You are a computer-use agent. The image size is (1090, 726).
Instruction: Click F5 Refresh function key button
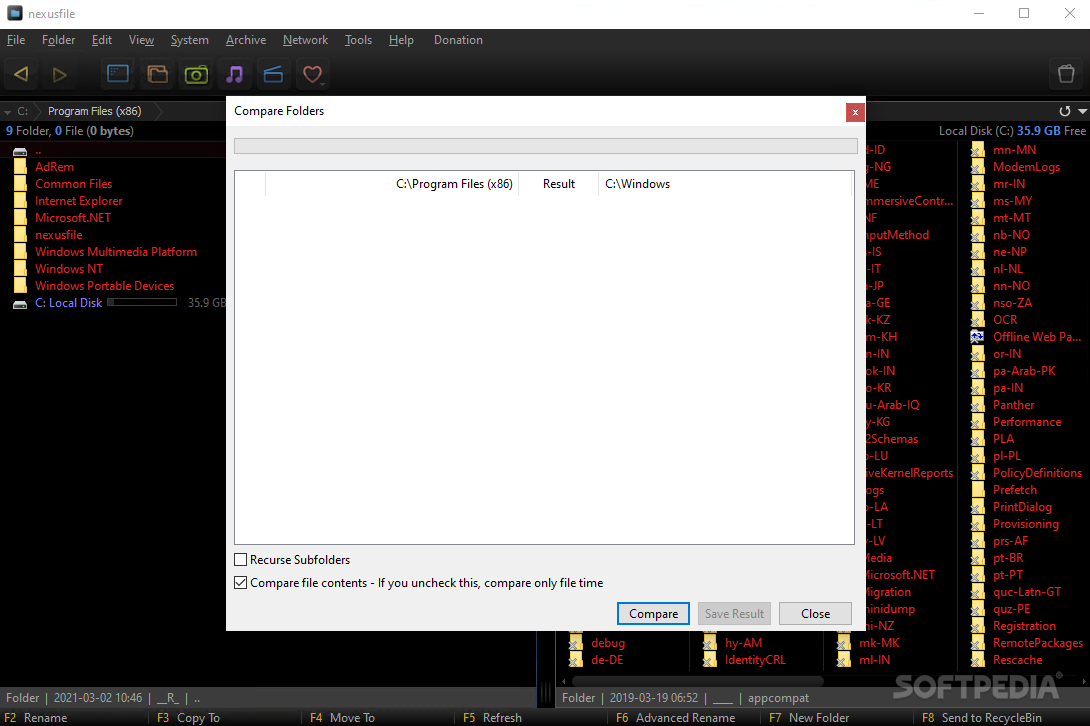[492, 718]
